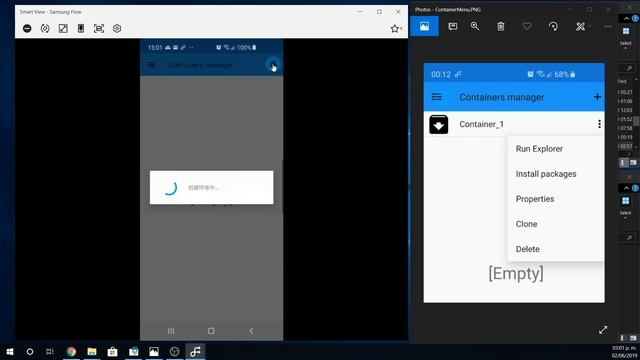The height and width of the screenshot is (360, 640).
Task: Click the upper collapse chevron in the right side panel
Action: (626, 19)
